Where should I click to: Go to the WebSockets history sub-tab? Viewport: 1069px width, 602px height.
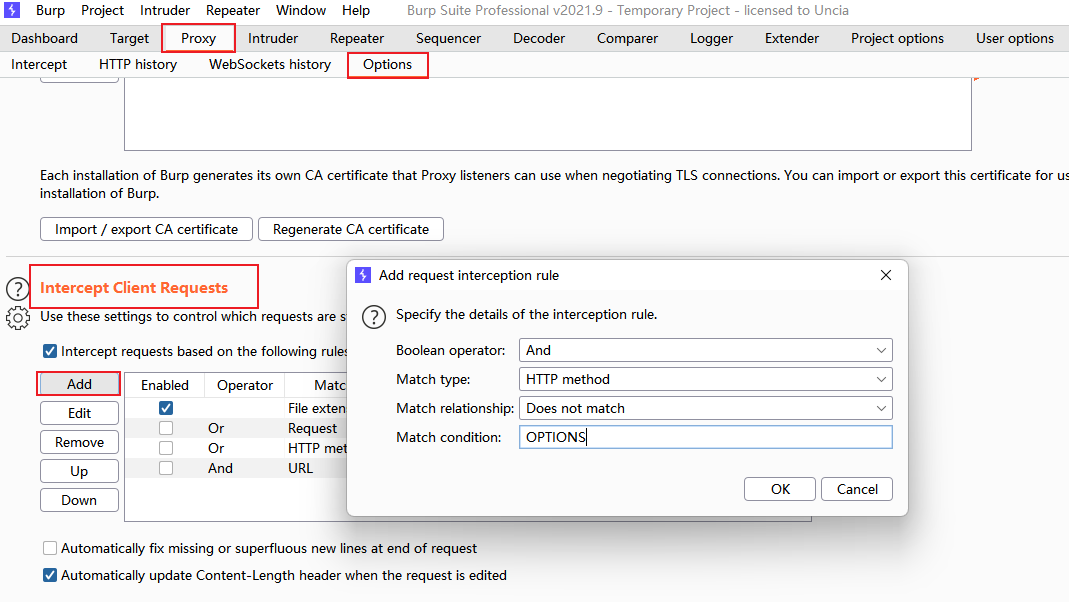pos(270,64)
